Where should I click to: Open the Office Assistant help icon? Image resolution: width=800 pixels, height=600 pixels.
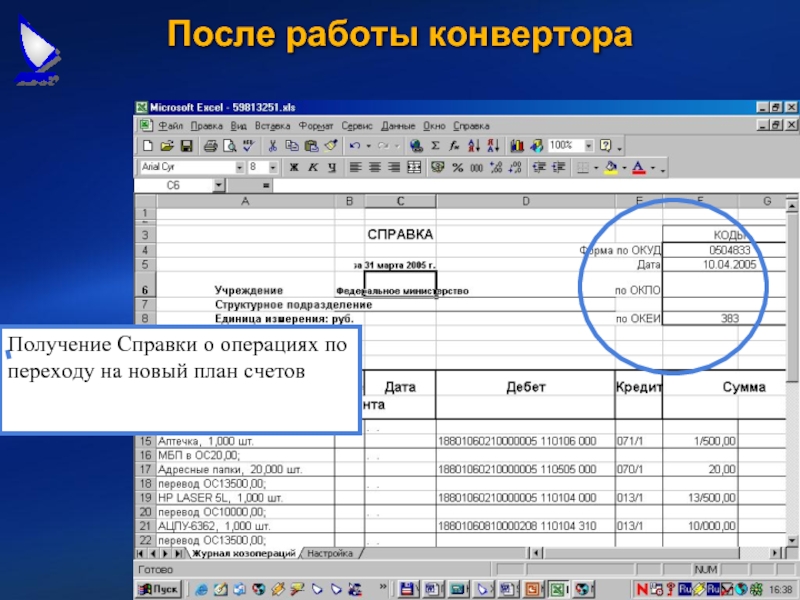click(x=606, y=146)
